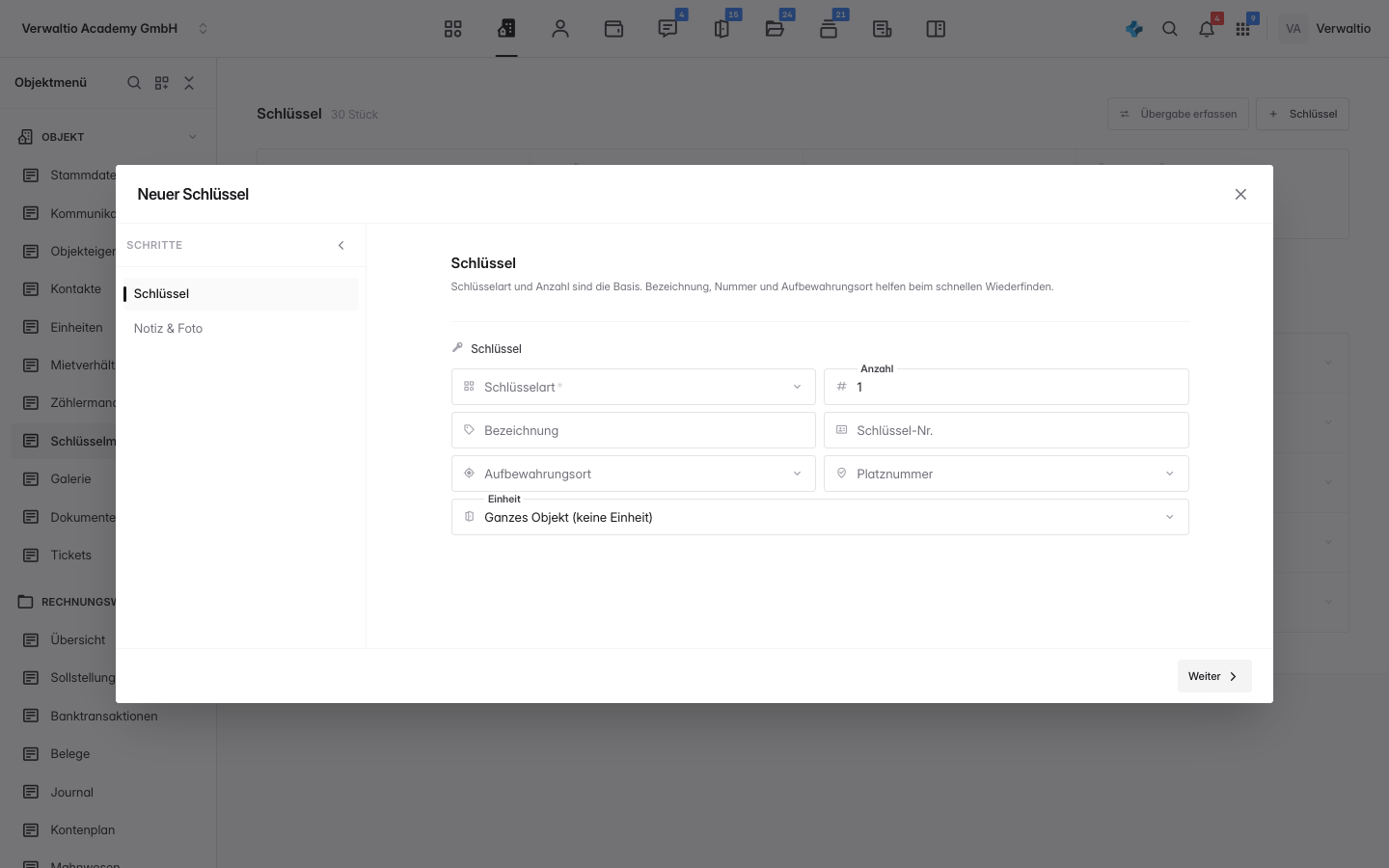This screenshot has width=1389, height=868.
Task: Open notifications bell icon
Action: pos(1207,29)
